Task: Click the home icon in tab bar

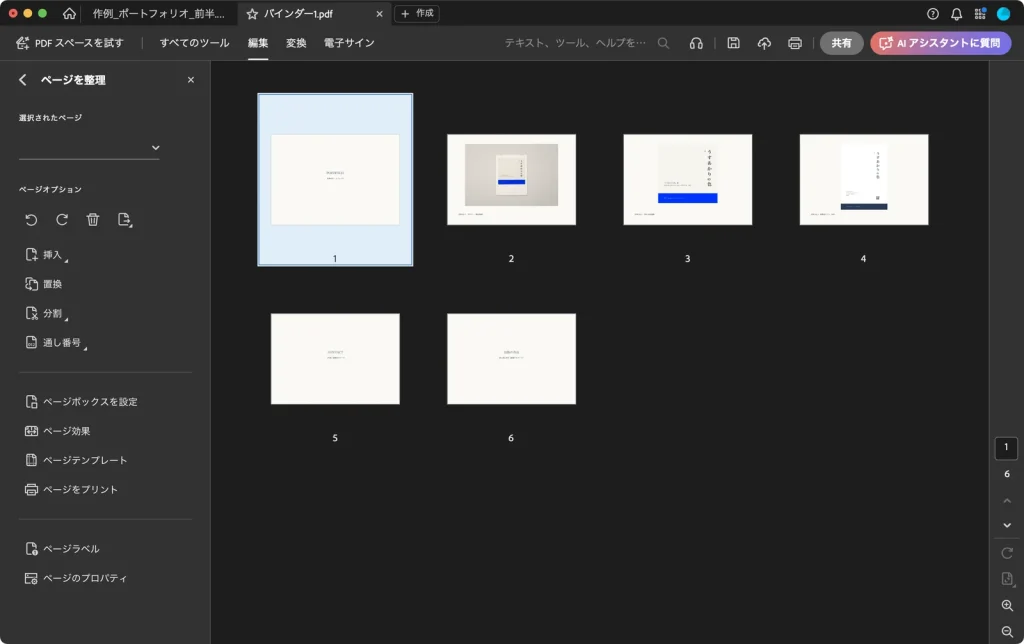Action: click(x=69, y=14)
